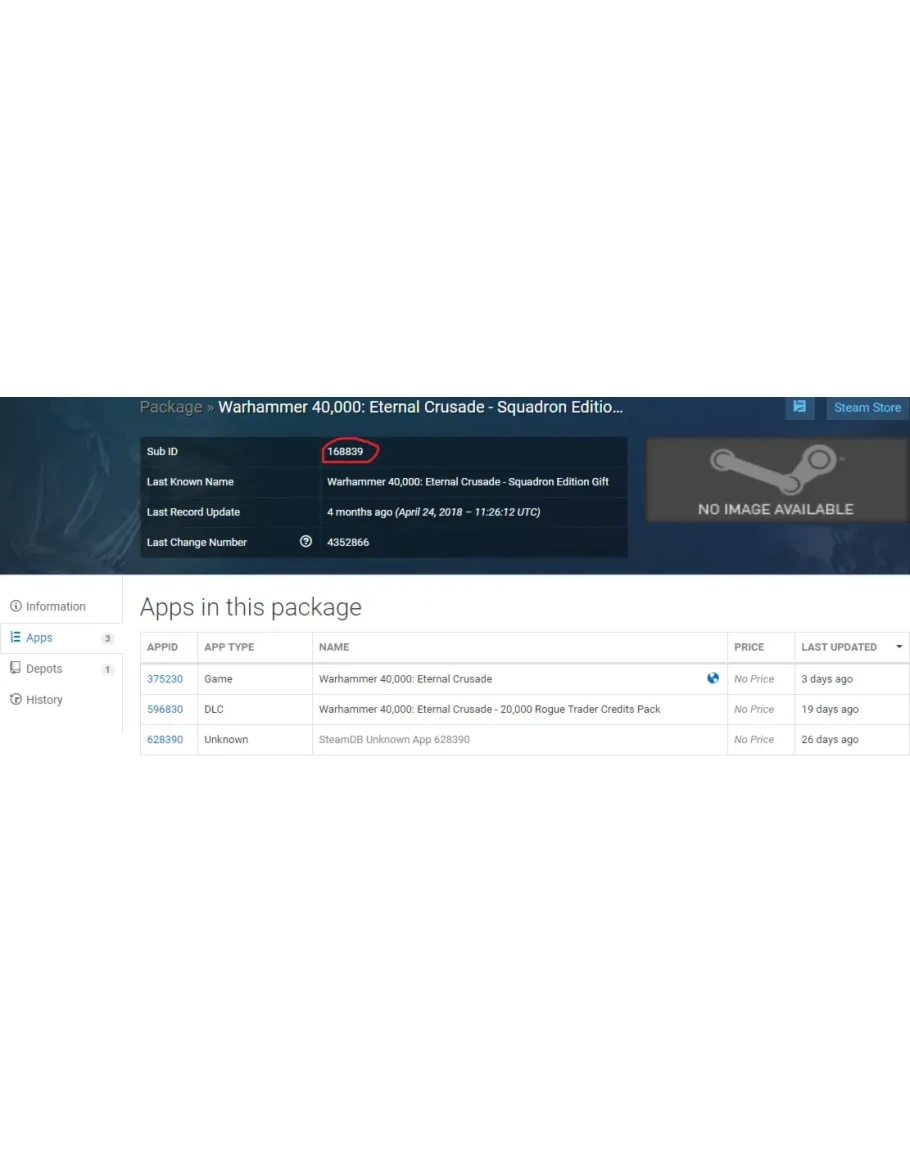
Task: Click the globe icon in Eternal Crusade row
Action: pos(713,678)
